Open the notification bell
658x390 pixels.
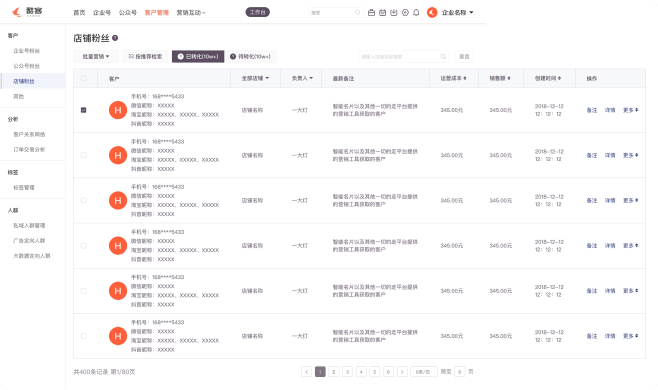(416, 13)
